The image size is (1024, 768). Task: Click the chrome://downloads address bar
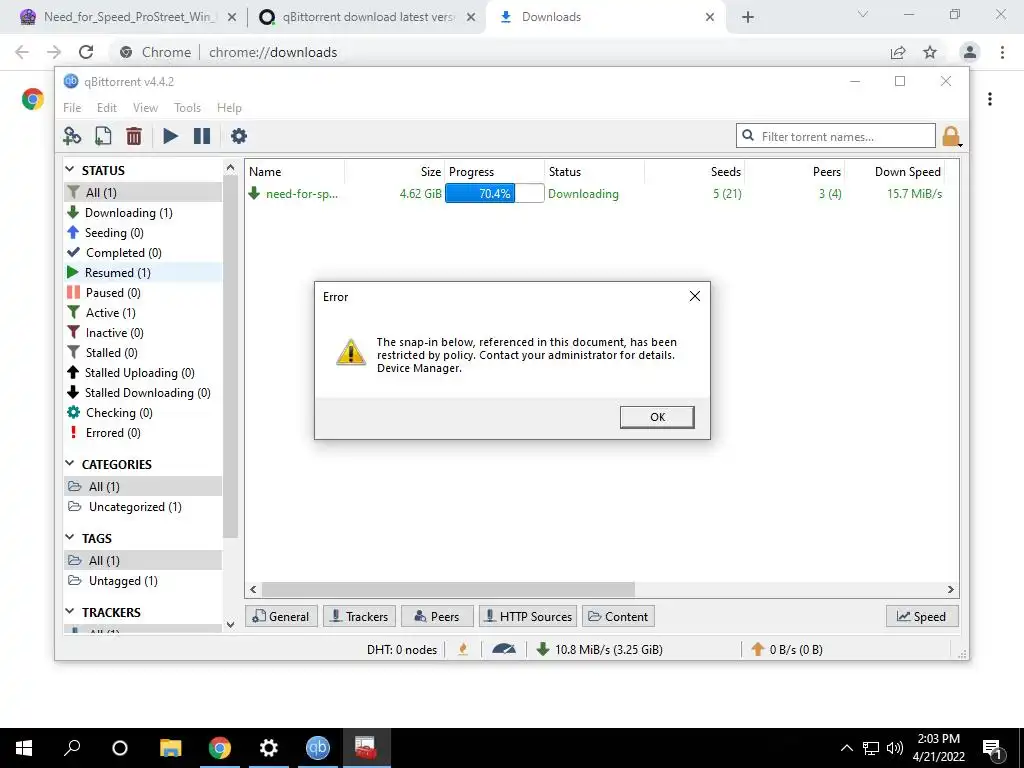(496, 52)
